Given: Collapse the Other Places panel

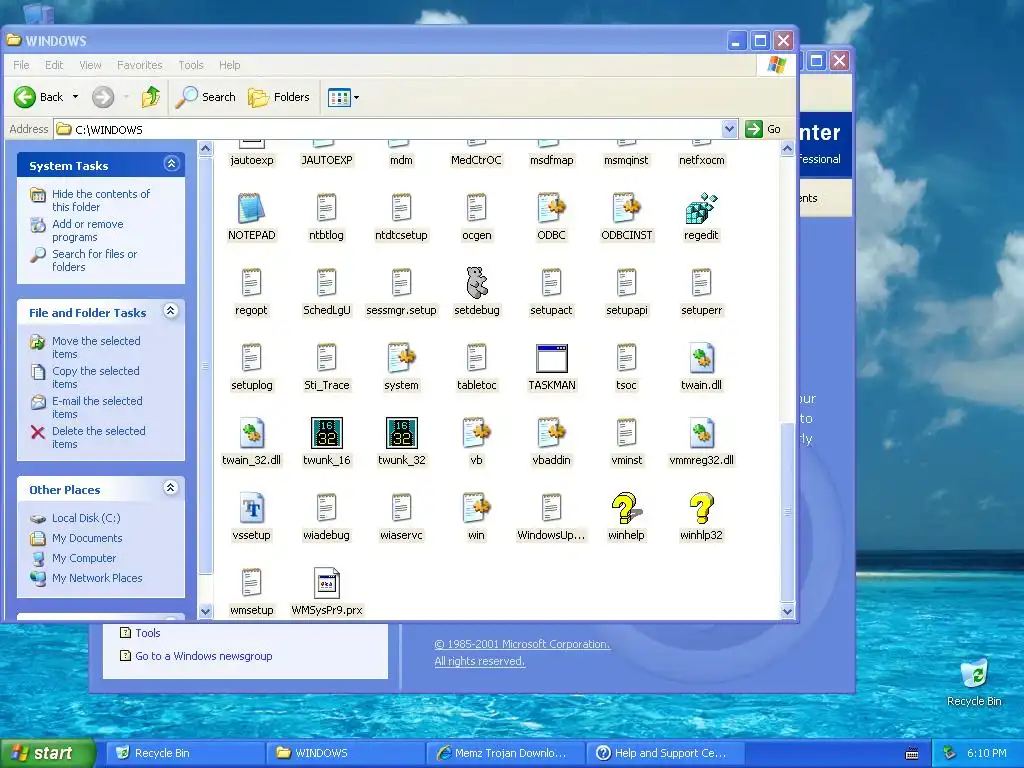Looking at the screenshot, I should (171, 488).
